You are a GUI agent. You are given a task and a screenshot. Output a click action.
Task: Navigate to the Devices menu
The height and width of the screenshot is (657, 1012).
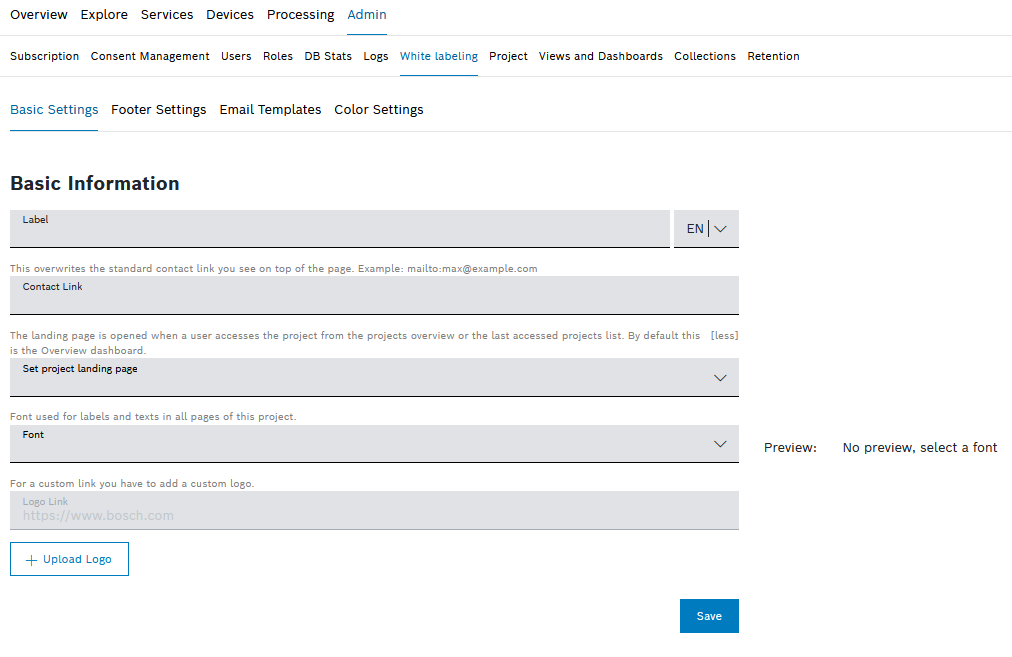tap(230, 15)
